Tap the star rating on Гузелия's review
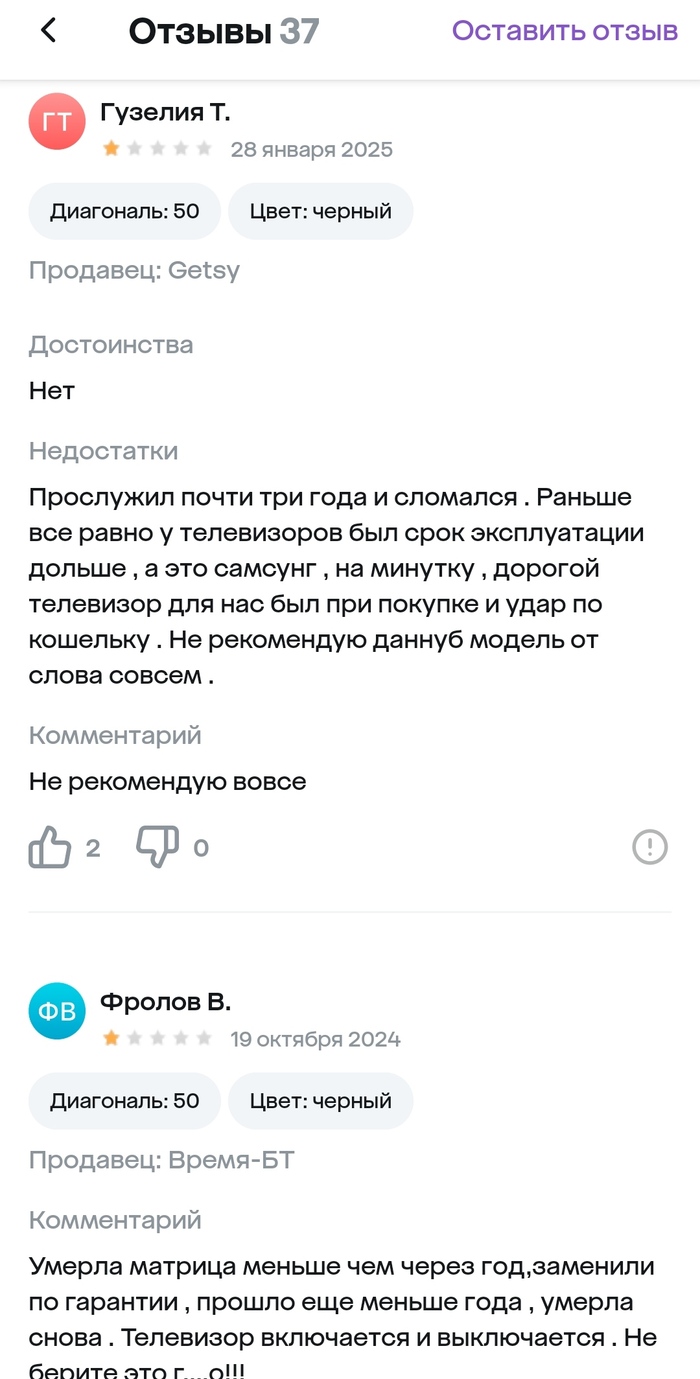Viewport: 700px width, 1379px height. [x=157, y=149]
